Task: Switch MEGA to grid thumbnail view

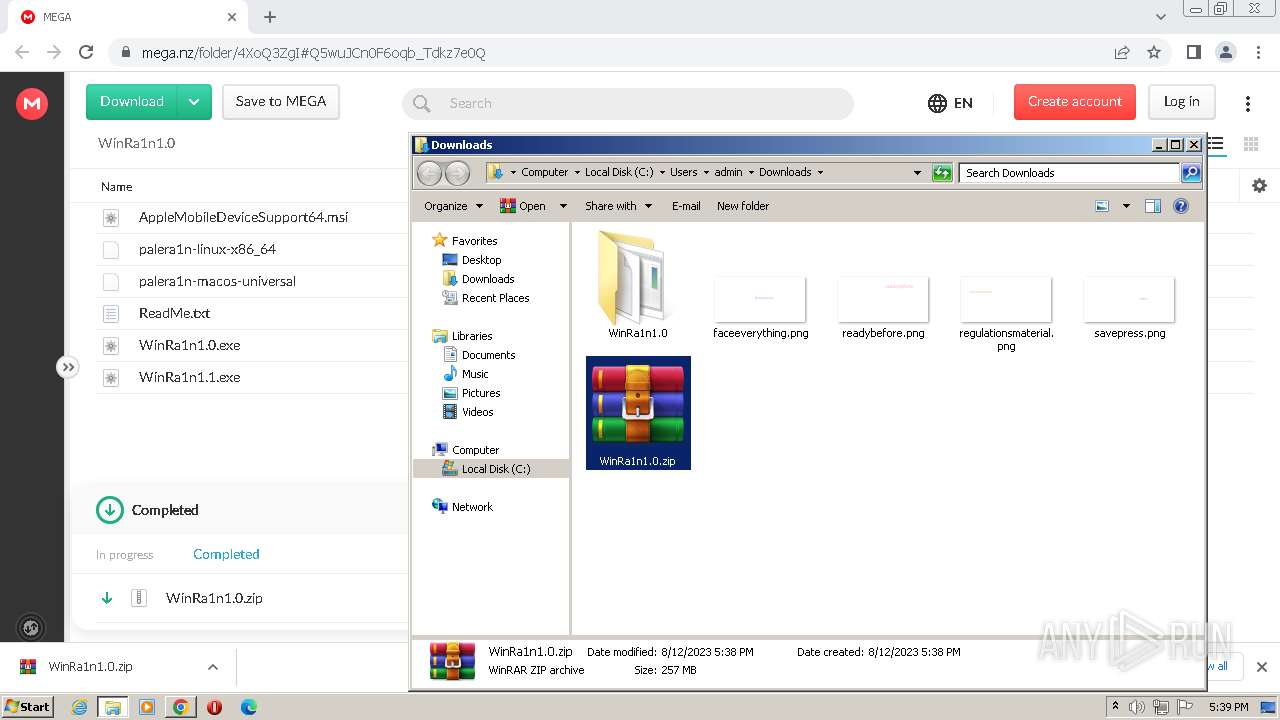Action: (1250, 144)
